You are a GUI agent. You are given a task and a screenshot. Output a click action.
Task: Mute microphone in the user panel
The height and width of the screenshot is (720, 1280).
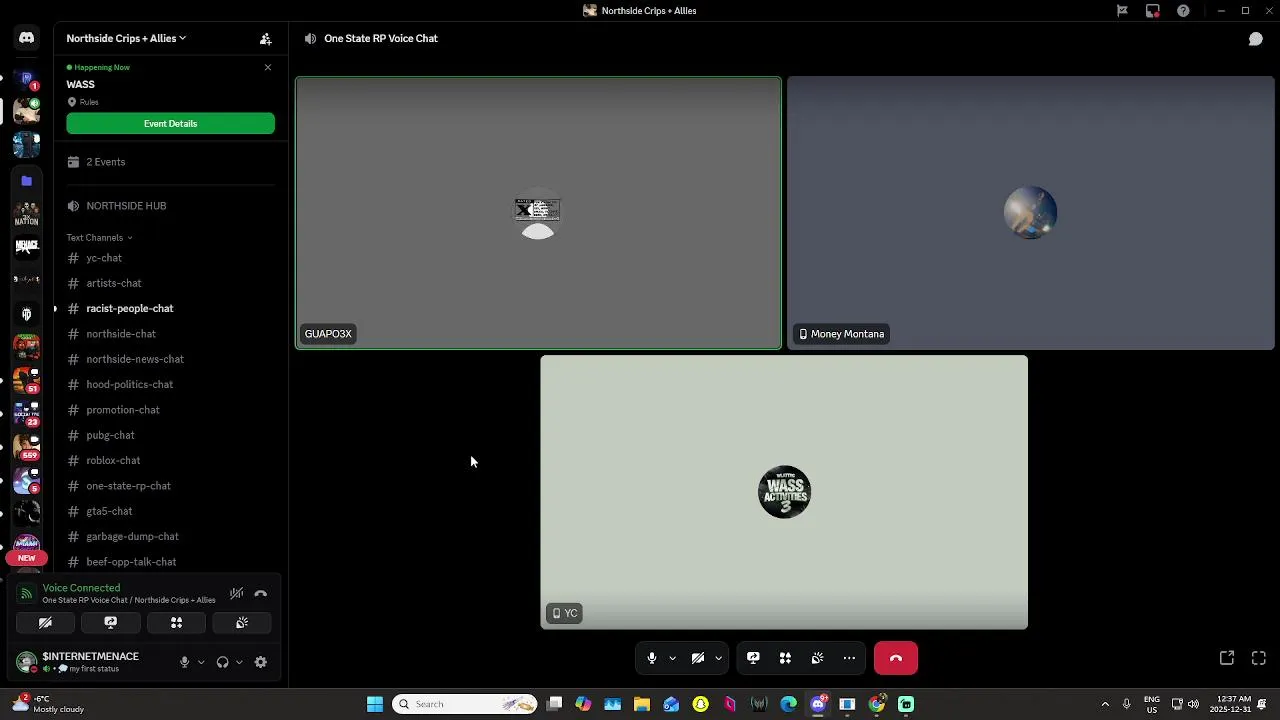pyautogui.click(x=184, y=662)
